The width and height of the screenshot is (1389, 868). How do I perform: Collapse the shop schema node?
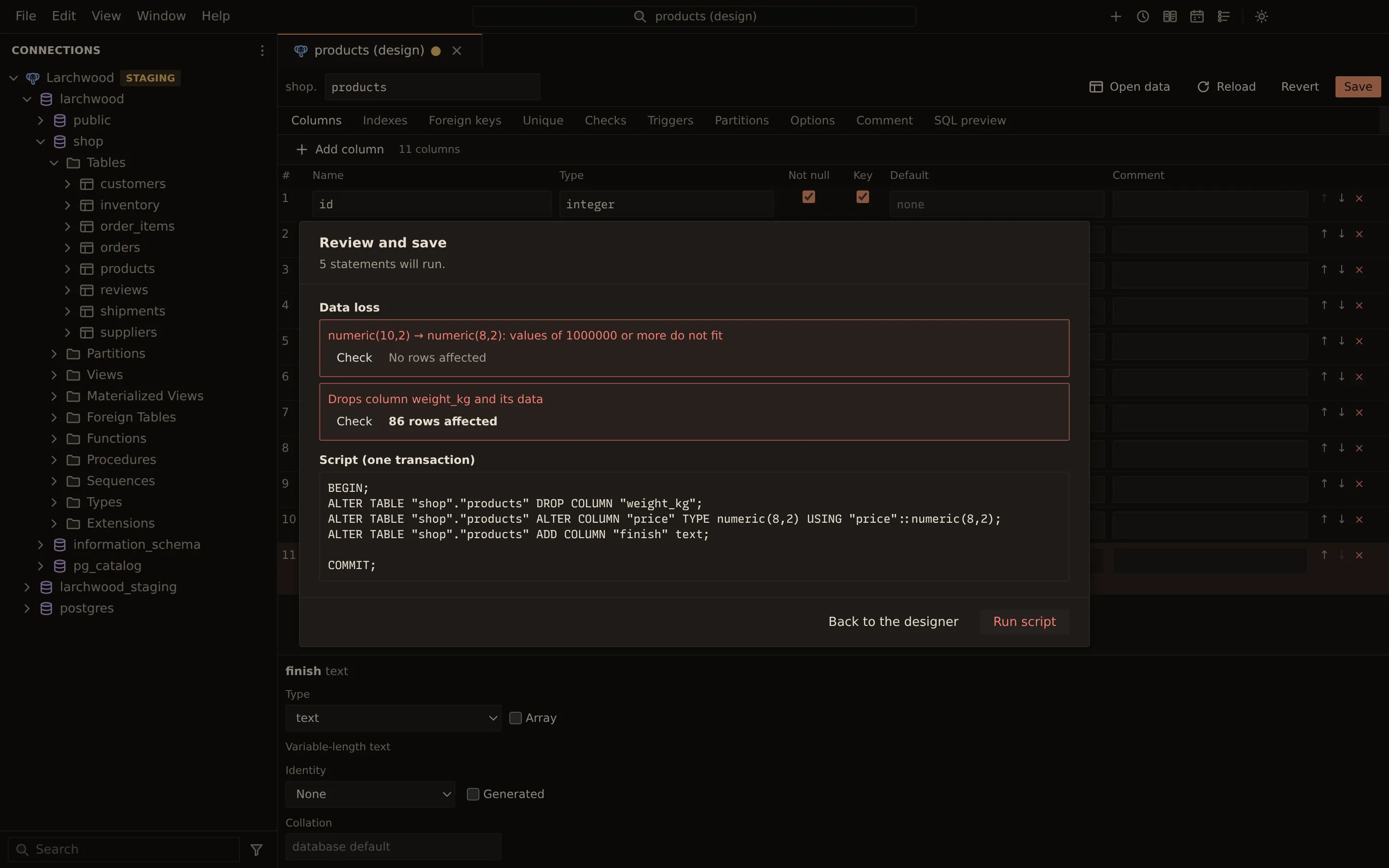point(40,141)
